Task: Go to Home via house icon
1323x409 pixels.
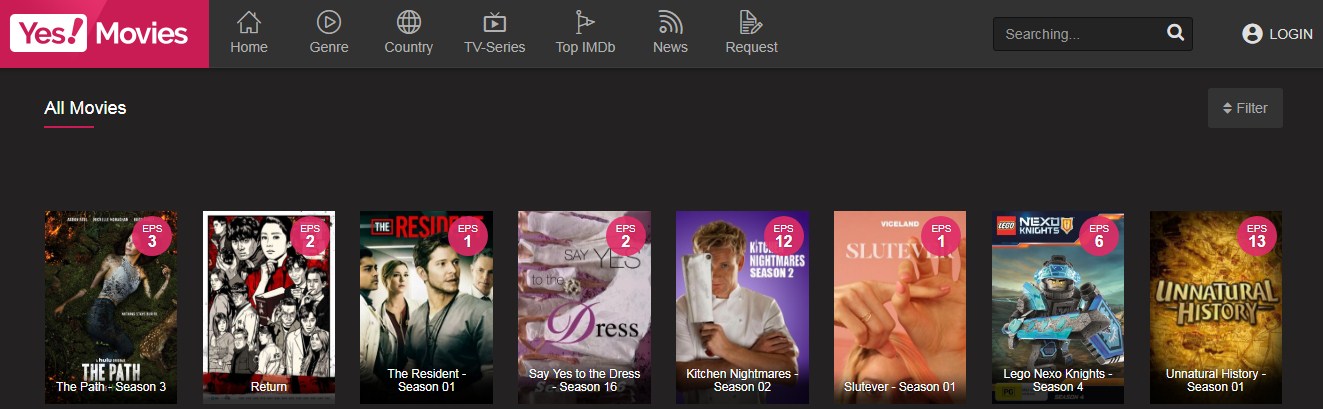Action: (x=249, y=21)
